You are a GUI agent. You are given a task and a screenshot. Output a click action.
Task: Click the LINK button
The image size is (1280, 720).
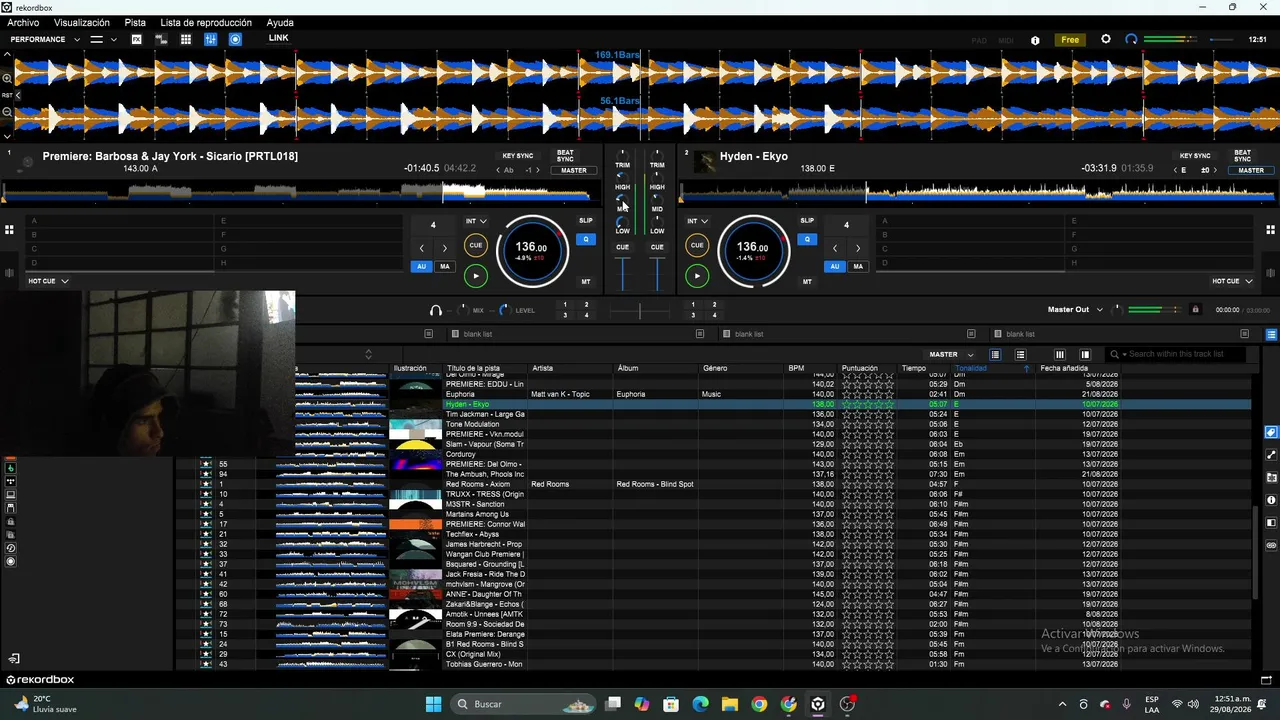[x=278, y=38]
